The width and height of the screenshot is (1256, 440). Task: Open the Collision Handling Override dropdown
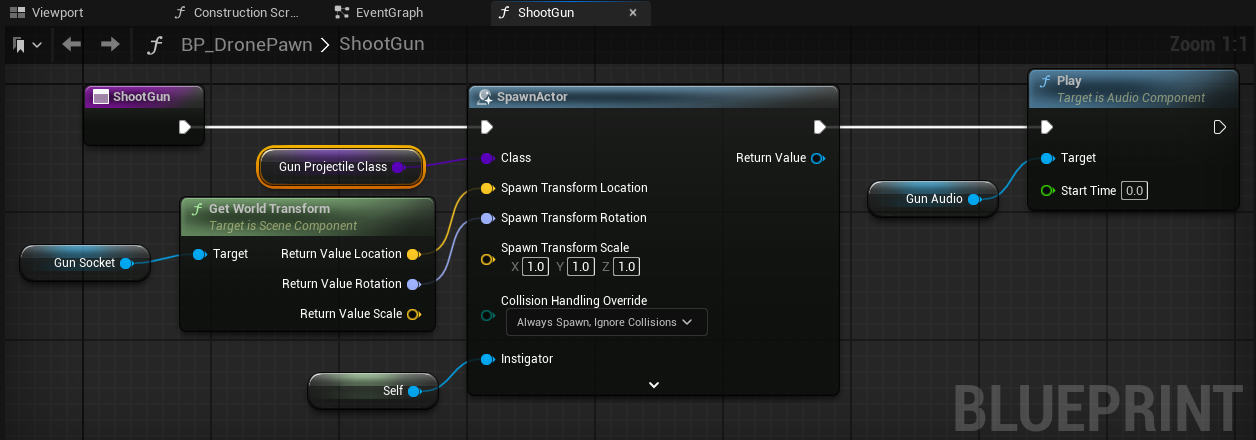pos(606,322)
